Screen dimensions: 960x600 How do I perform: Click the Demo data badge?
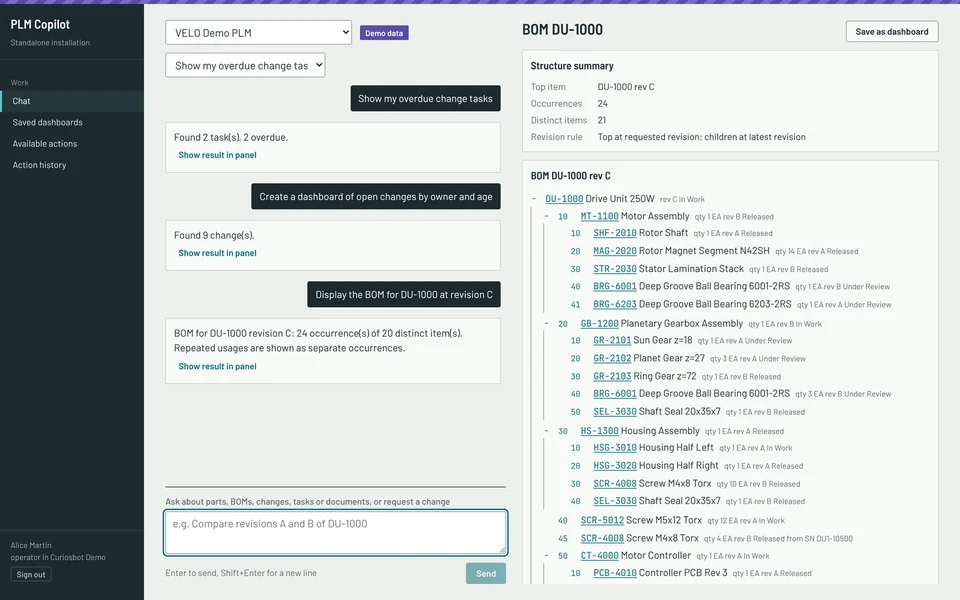click(384, 33)
